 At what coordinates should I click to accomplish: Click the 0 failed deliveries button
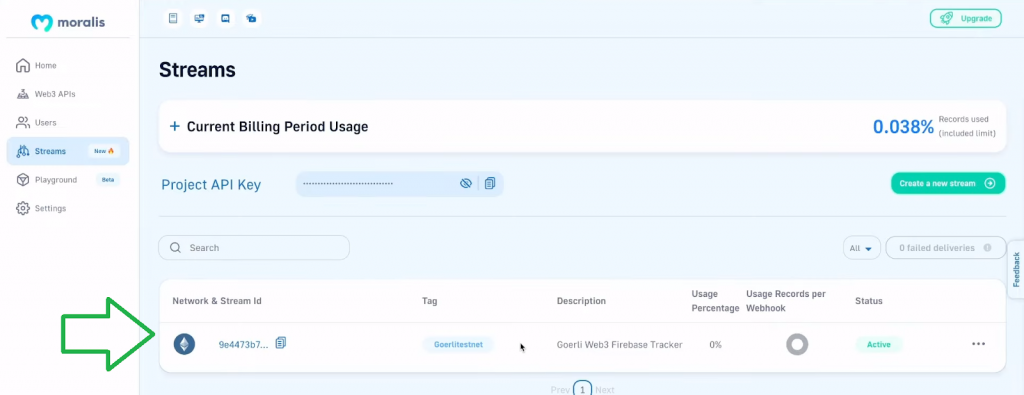click(x=946, y=248)
